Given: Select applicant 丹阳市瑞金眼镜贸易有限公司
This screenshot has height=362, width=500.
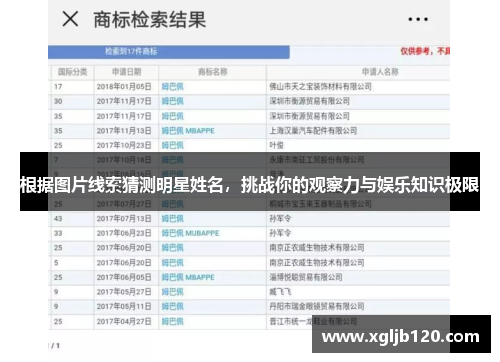Looking at the screenshot, I should [x=317, y=306].
